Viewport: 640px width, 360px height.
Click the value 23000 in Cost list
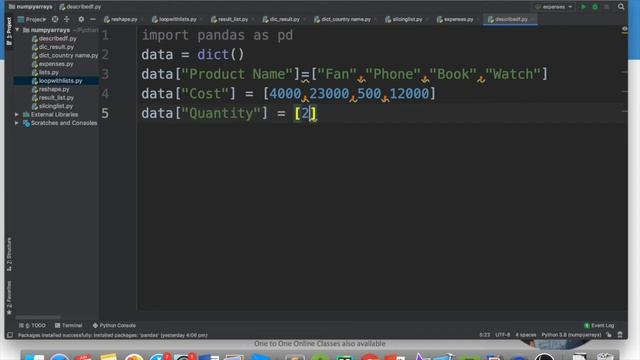(329, 94)
